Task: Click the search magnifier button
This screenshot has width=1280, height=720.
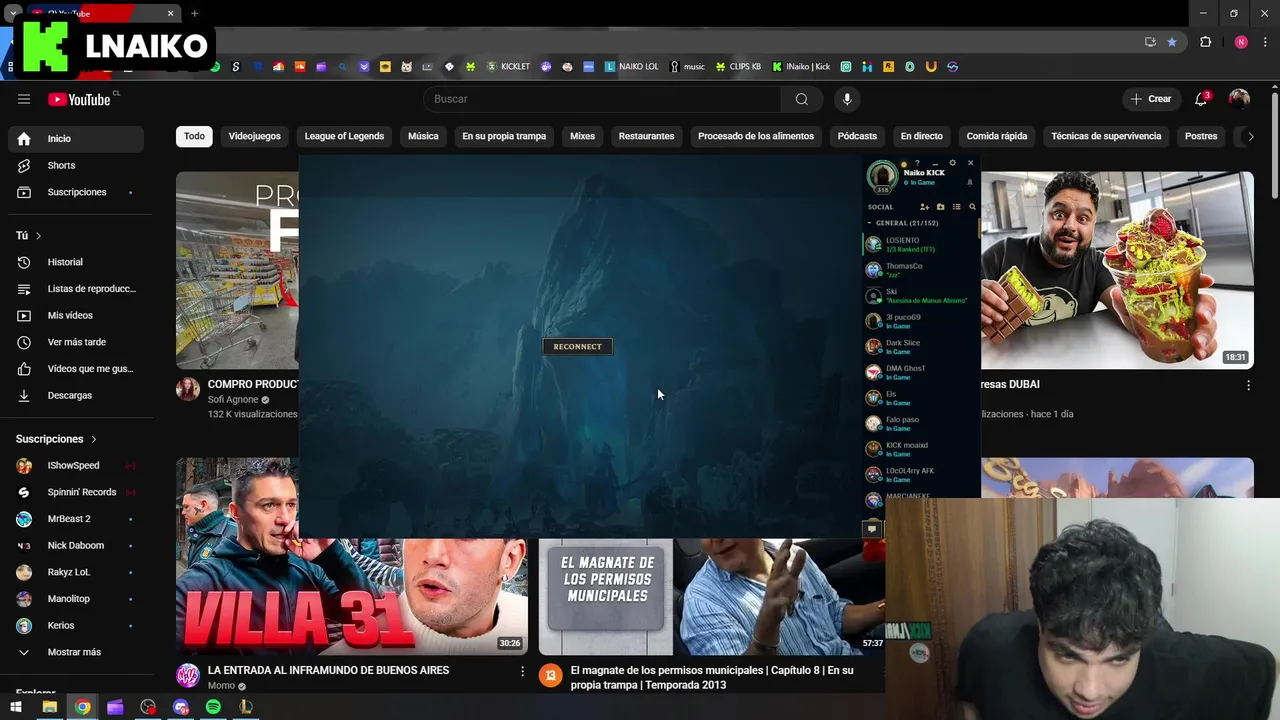Action: click(802, 99)
